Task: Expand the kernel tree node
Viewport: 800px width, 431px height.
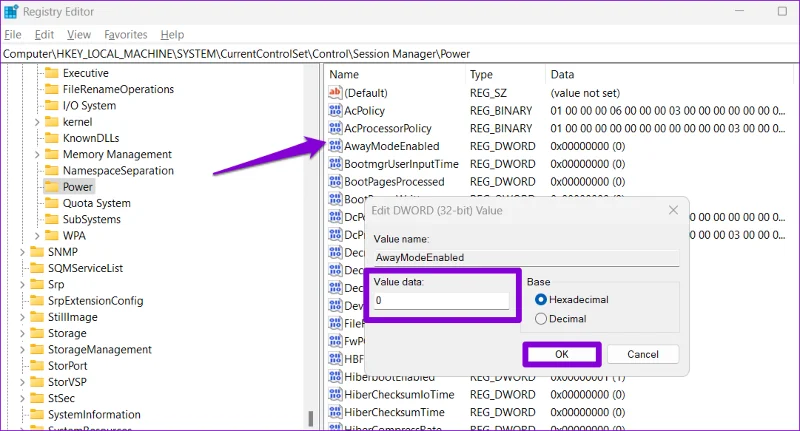Action: pyautogui.click(x=37, y=122)
